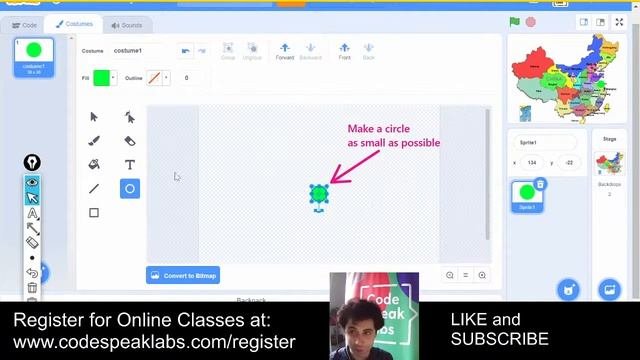
Task: Select Sprite1 thumbnail in sprite pane
Action: (527, 197)
